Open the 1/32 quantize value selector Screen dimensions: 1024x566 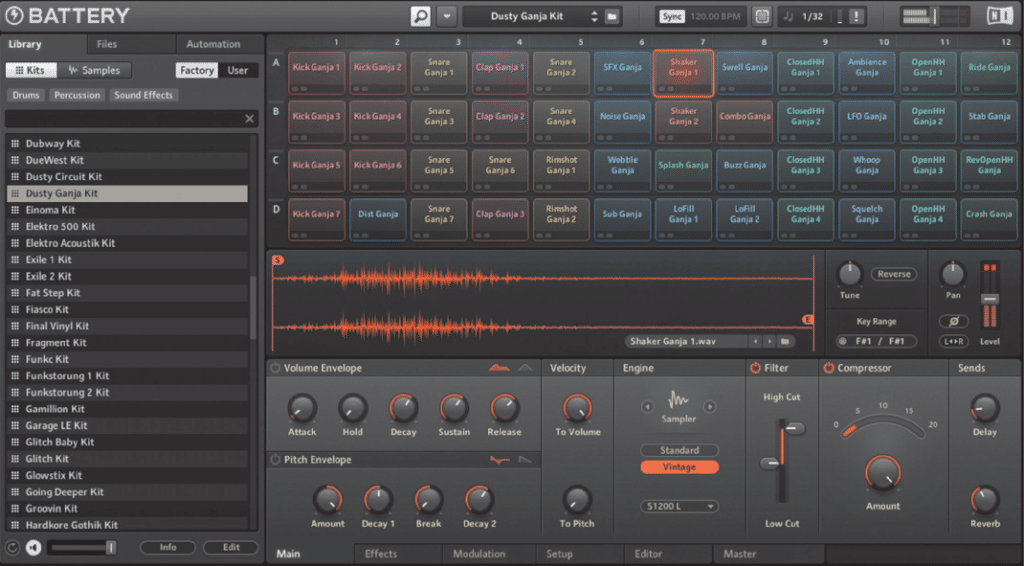point(812,16)
